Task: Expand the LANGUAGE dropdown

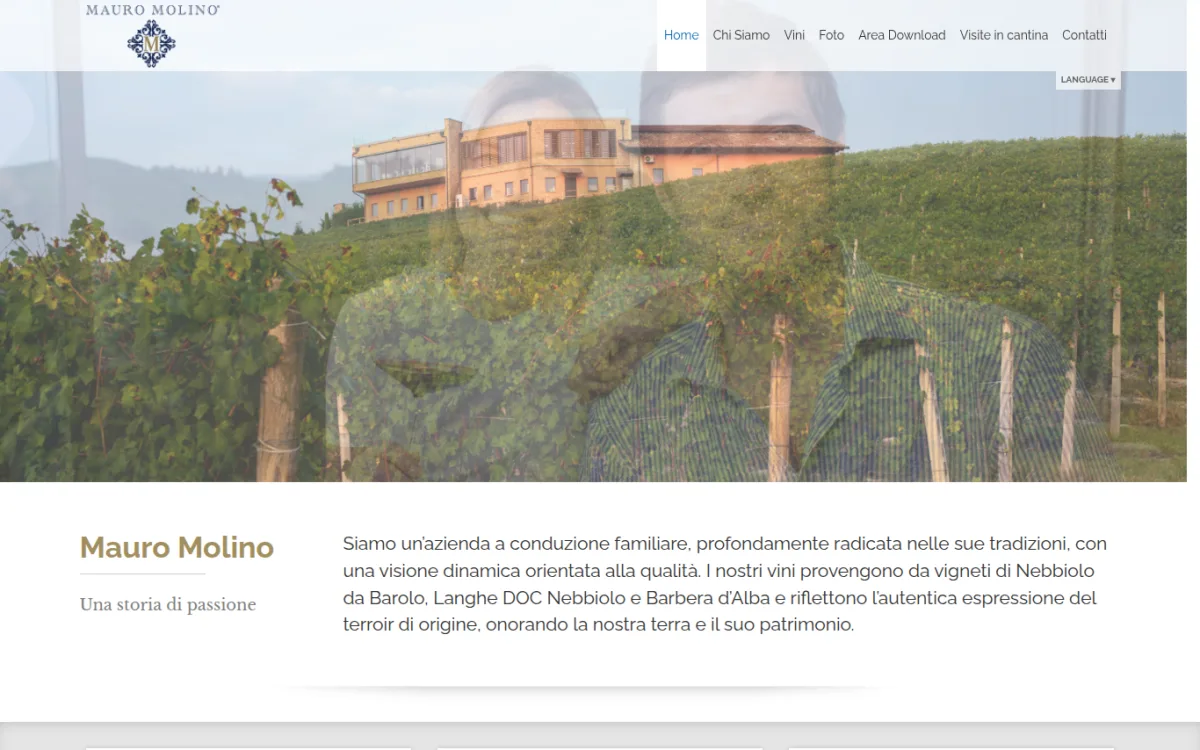Action: point(1088,80)
